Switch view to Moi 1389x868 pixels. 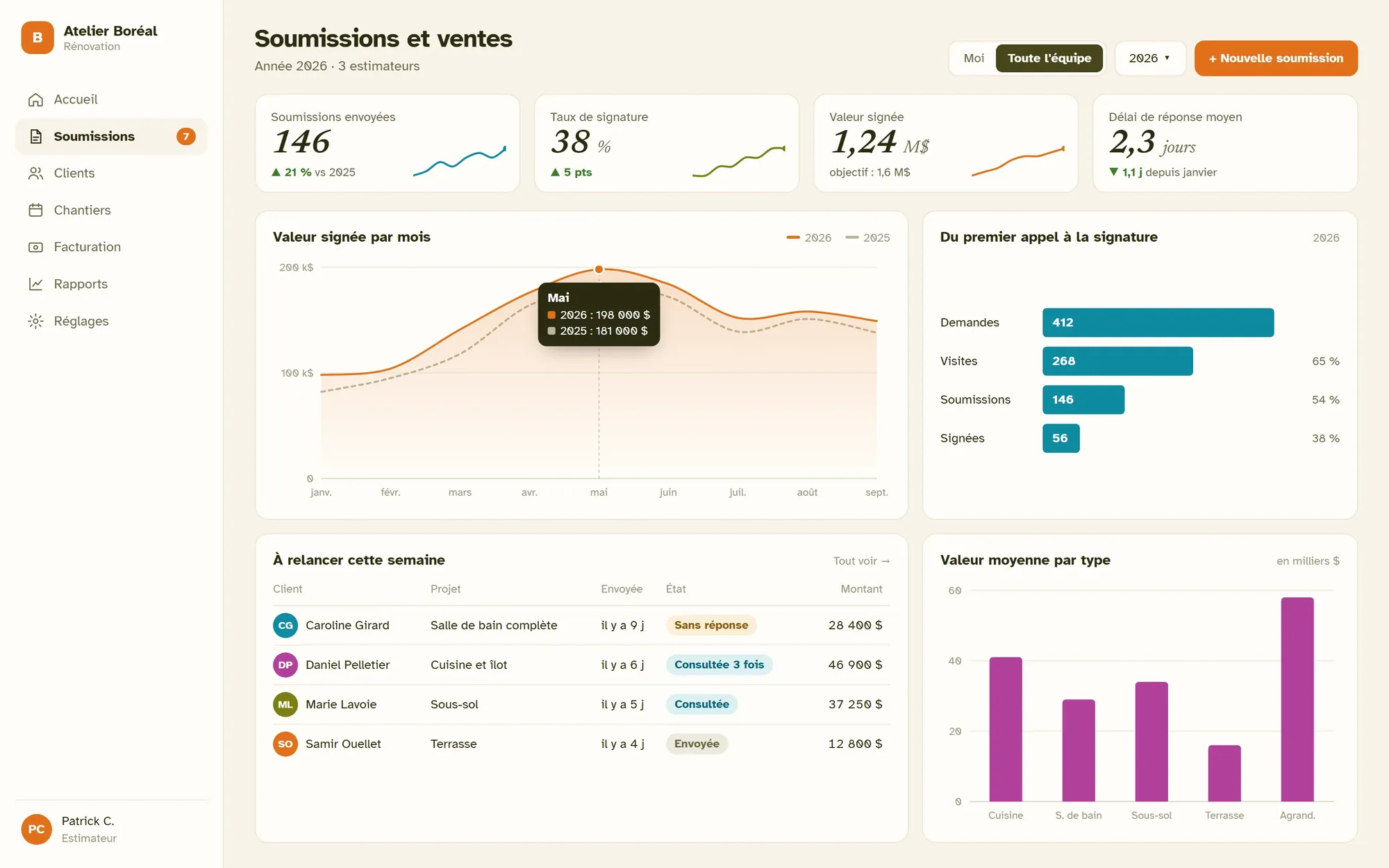coord(974,58)
